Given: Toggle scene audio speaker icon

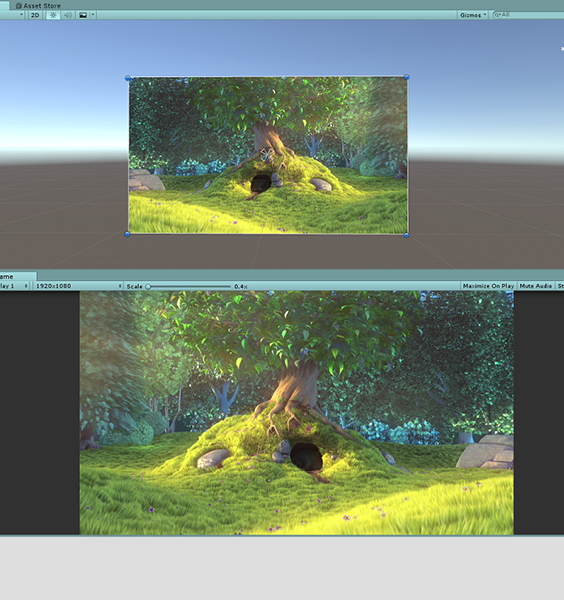Looking at the screenshot, I should click(68, 15).
